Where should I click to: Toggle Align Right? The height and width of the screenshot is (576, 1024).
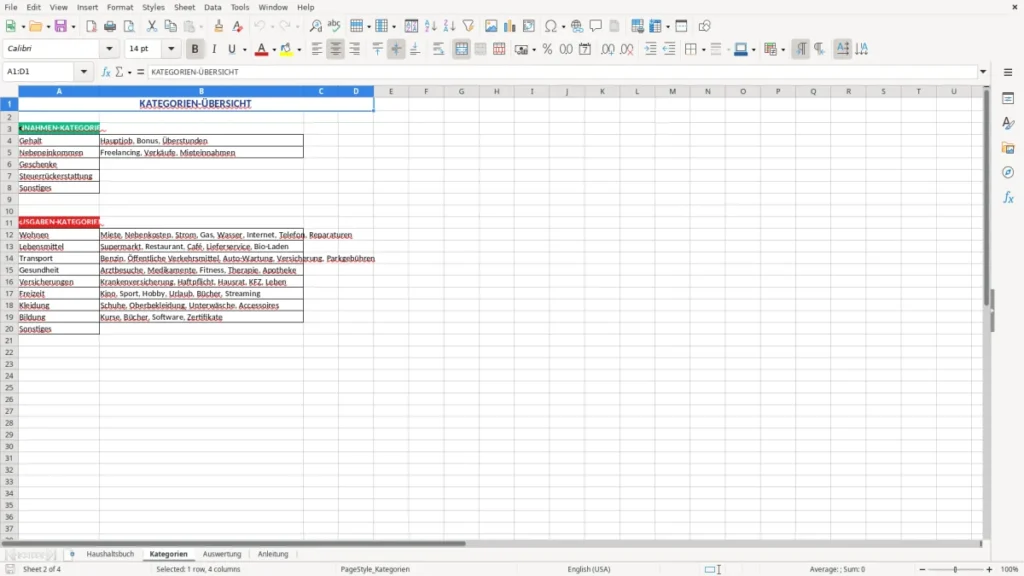tap(355, 49)
